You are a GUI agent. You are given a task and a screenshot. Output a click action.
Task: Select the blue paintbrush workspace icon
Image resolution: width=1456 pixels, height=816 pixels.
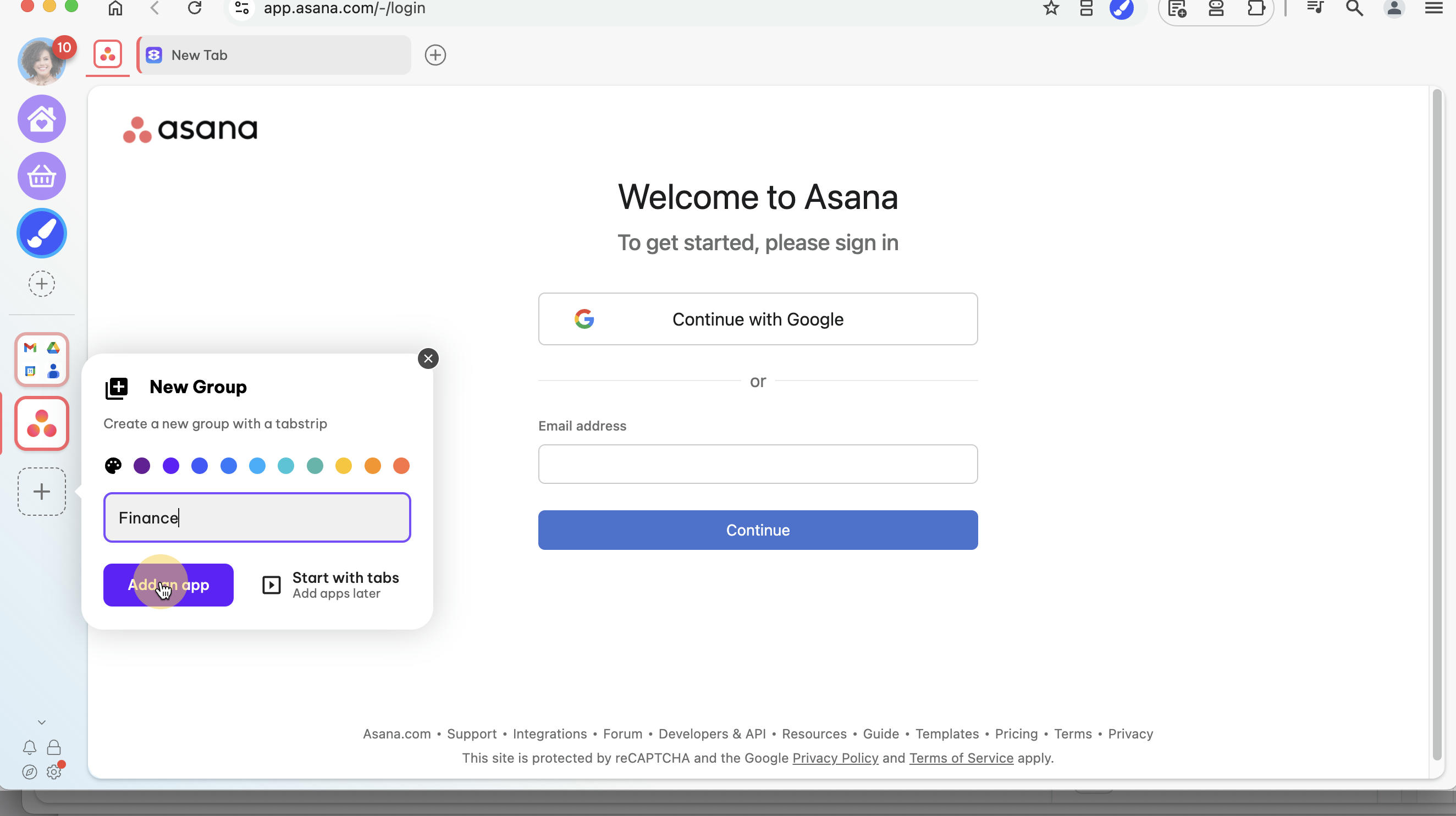coord(42,233)
